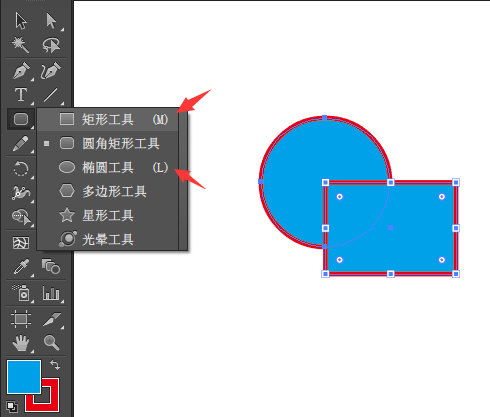Click the circle's bottom anchor point

point(325,246)
